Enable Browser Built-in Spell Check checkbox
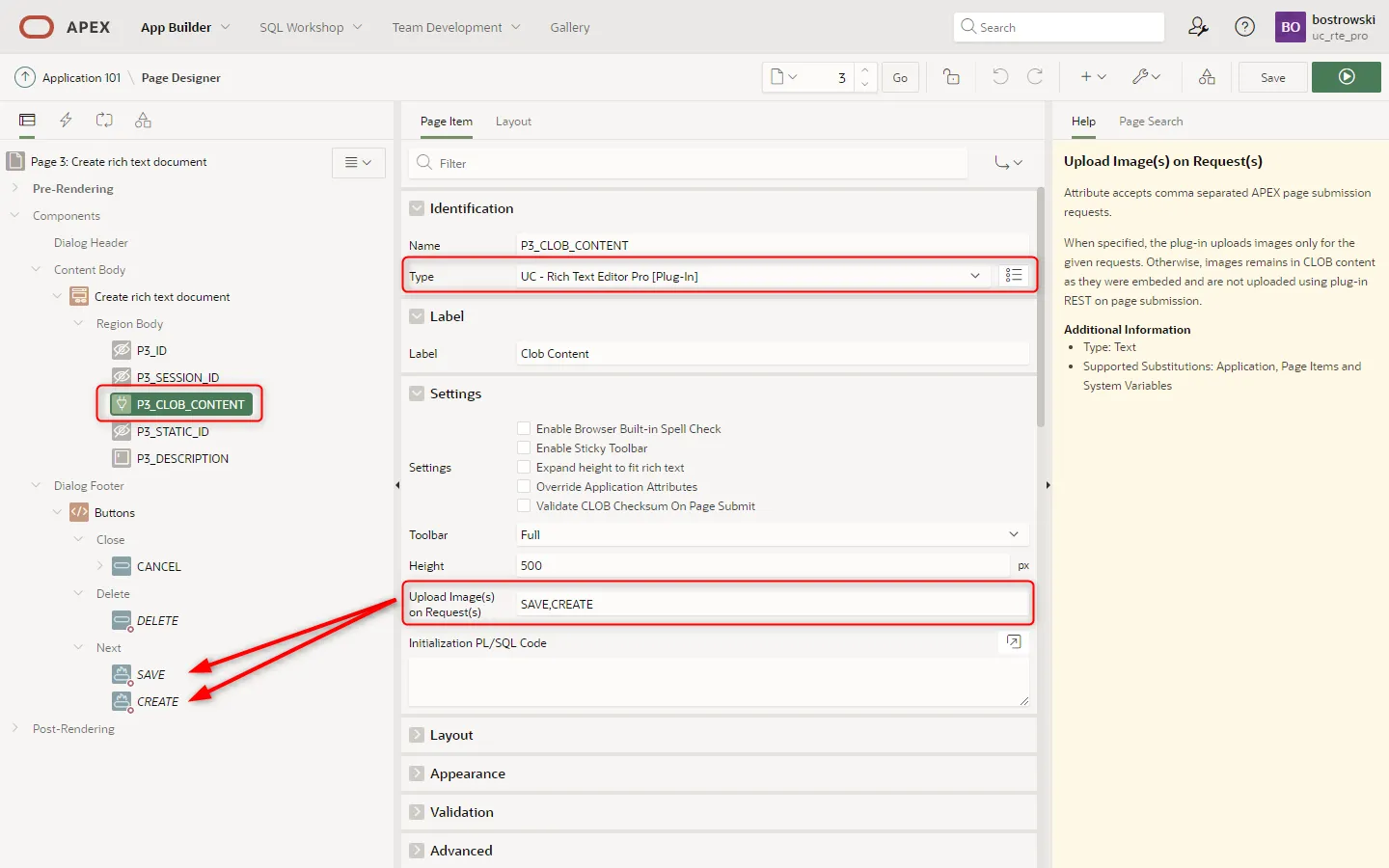 click(x=524, y=429)
